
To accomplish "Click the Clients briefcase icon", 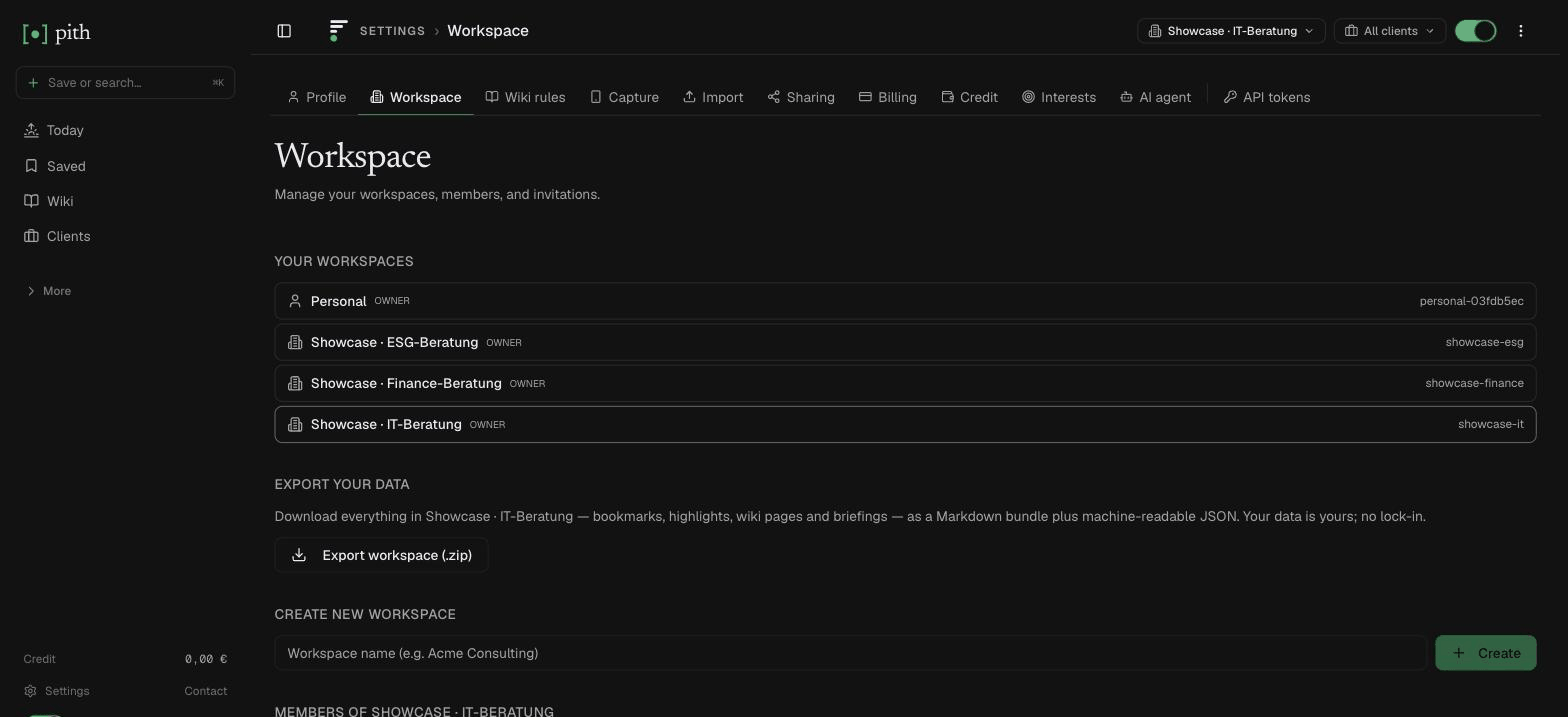I will click(31, 236).
